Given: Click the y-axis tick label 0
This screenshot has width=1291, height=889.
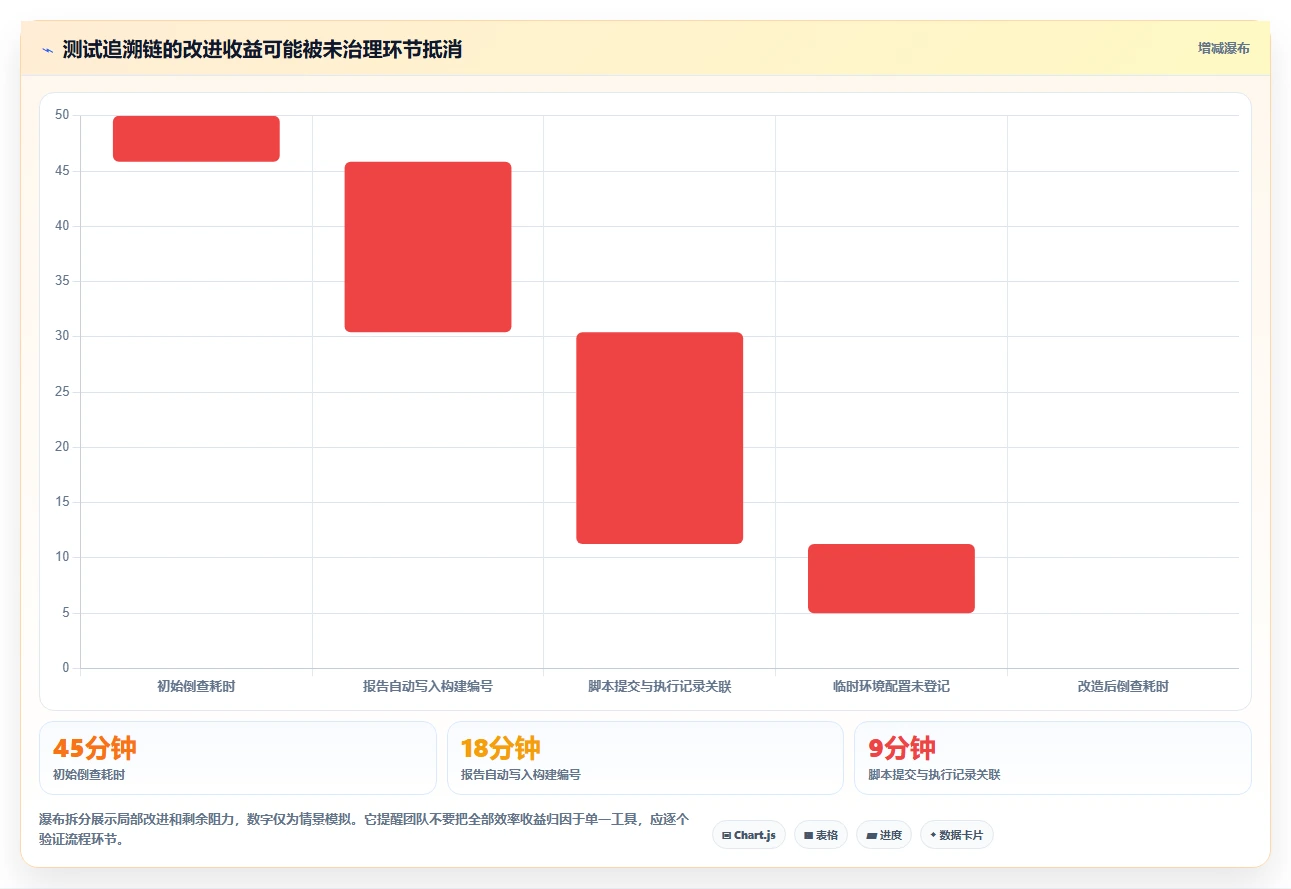Looking at the screenshot, I should 66,668.
